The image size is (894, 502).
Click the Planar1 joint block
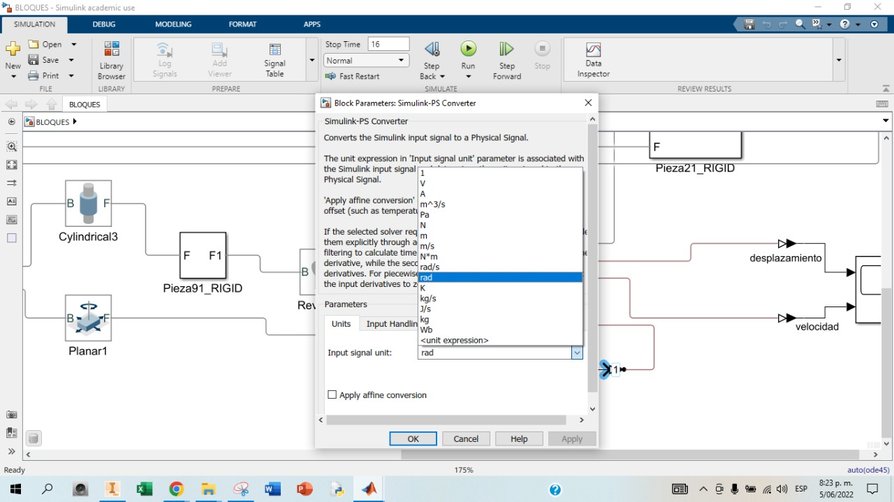(x=88, y=318)
